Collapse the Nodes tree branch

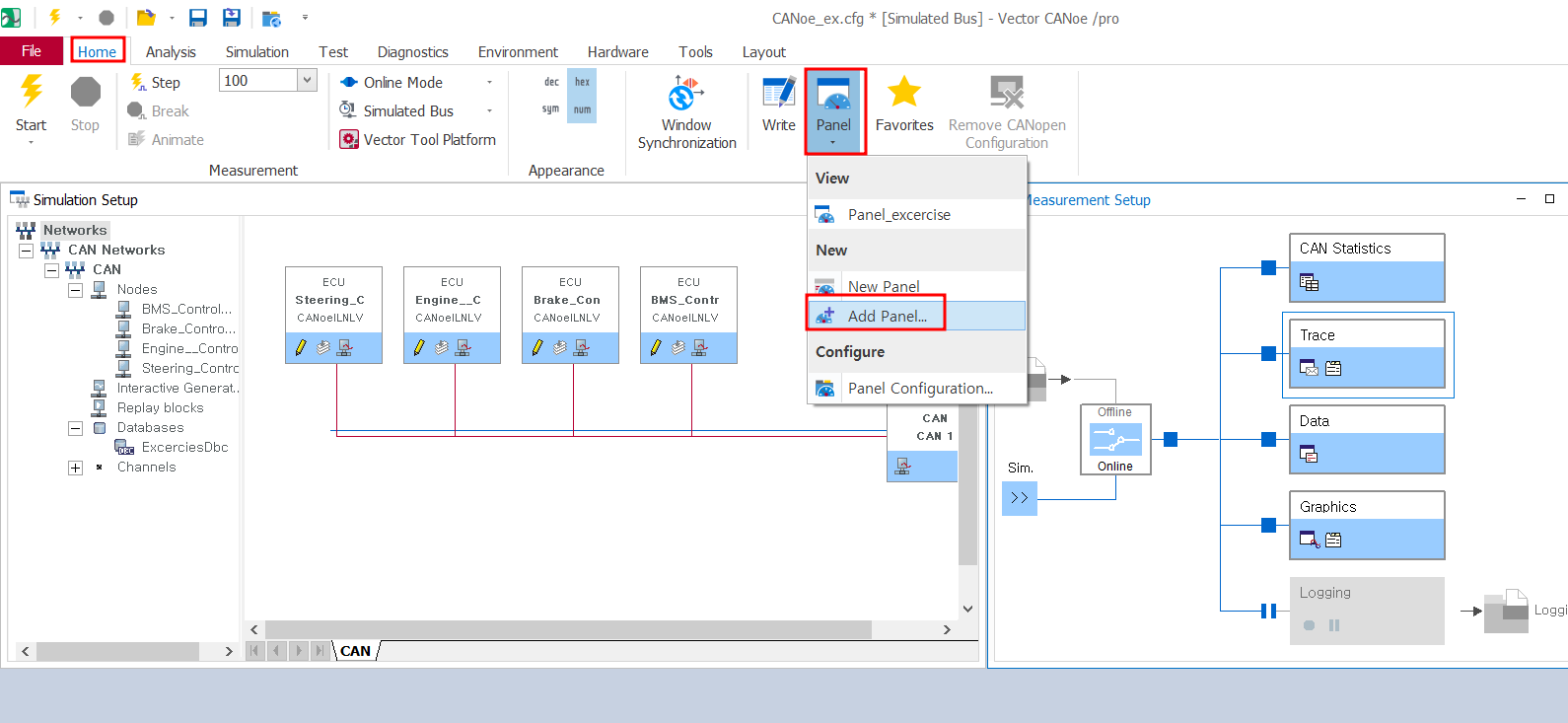(x=75, y=290)
